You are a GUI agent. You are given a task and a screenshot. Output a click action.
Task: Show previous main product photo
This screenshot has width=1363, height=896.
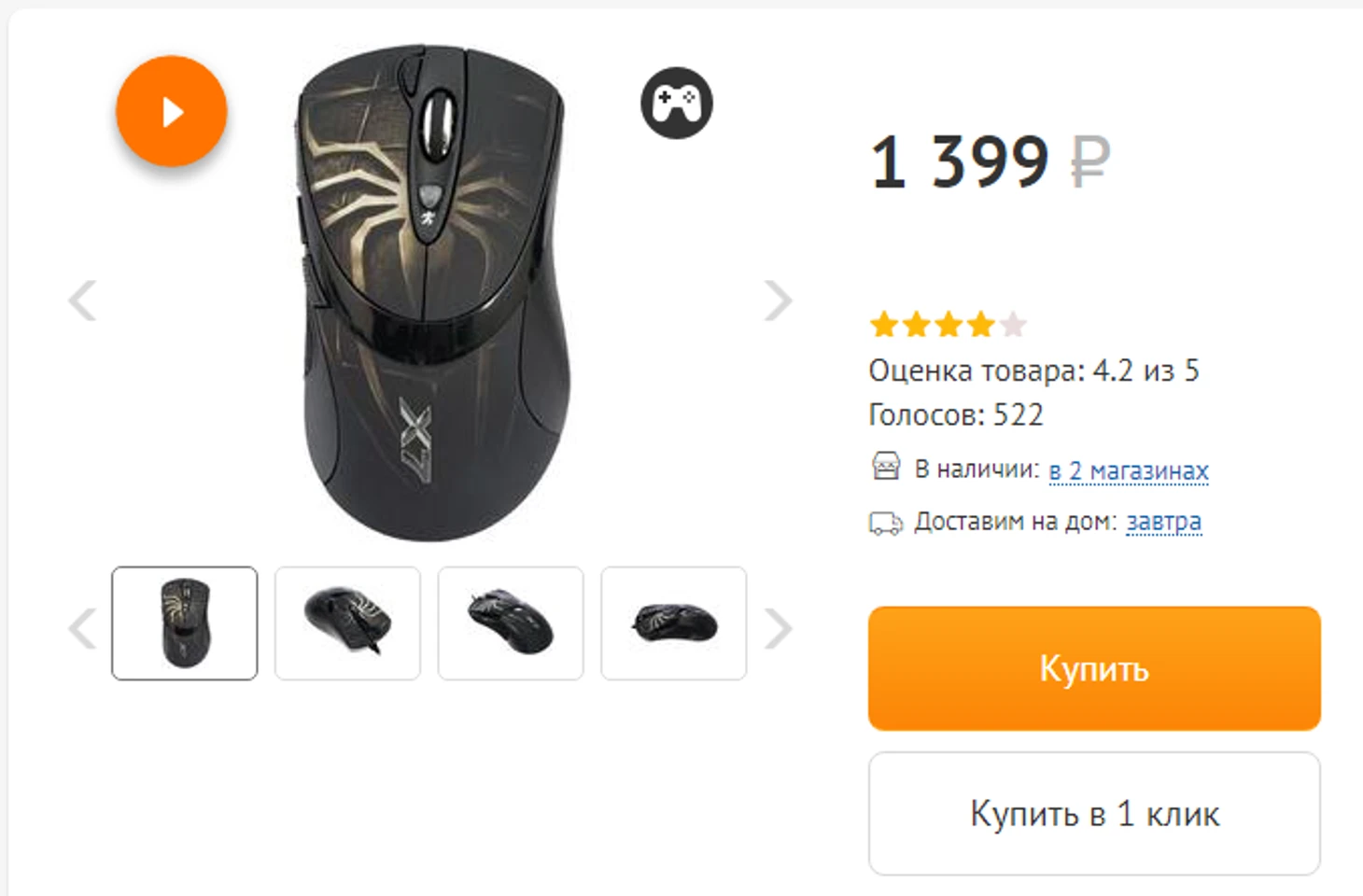83,301
